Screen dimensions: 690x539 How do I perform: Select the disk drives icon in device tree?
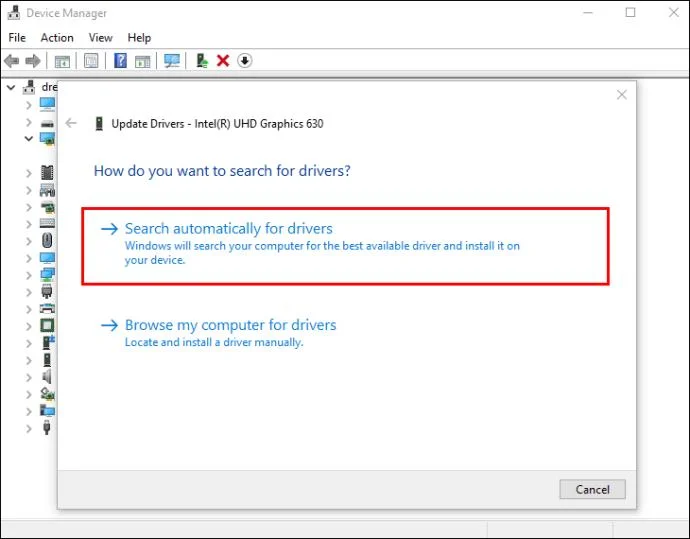point(47,124)
